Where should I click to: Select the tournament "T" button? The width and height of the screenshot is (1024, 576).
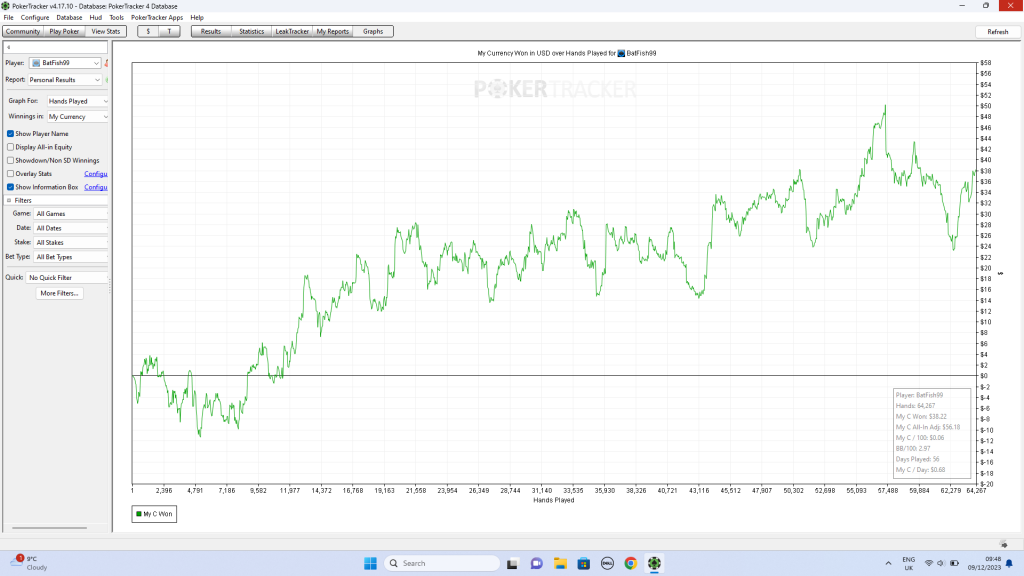(170, 31)
